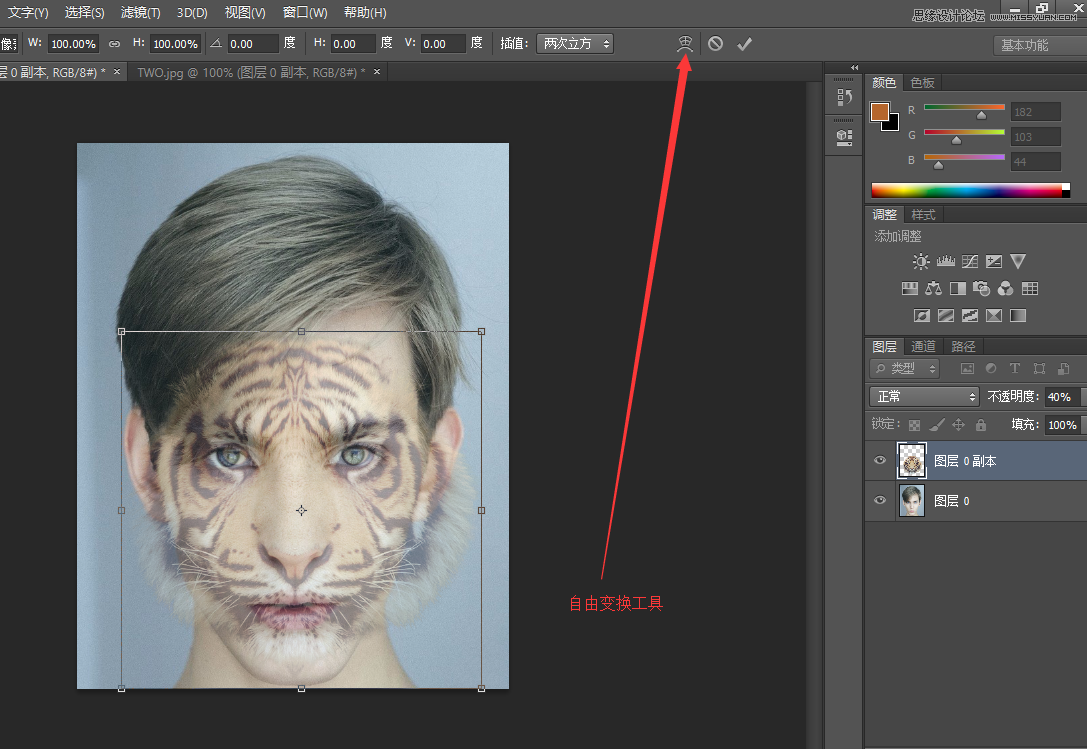The image size is (1087, 749).
Task: Switch to the 色板 swatches tab
Action: tap(922, 83)
